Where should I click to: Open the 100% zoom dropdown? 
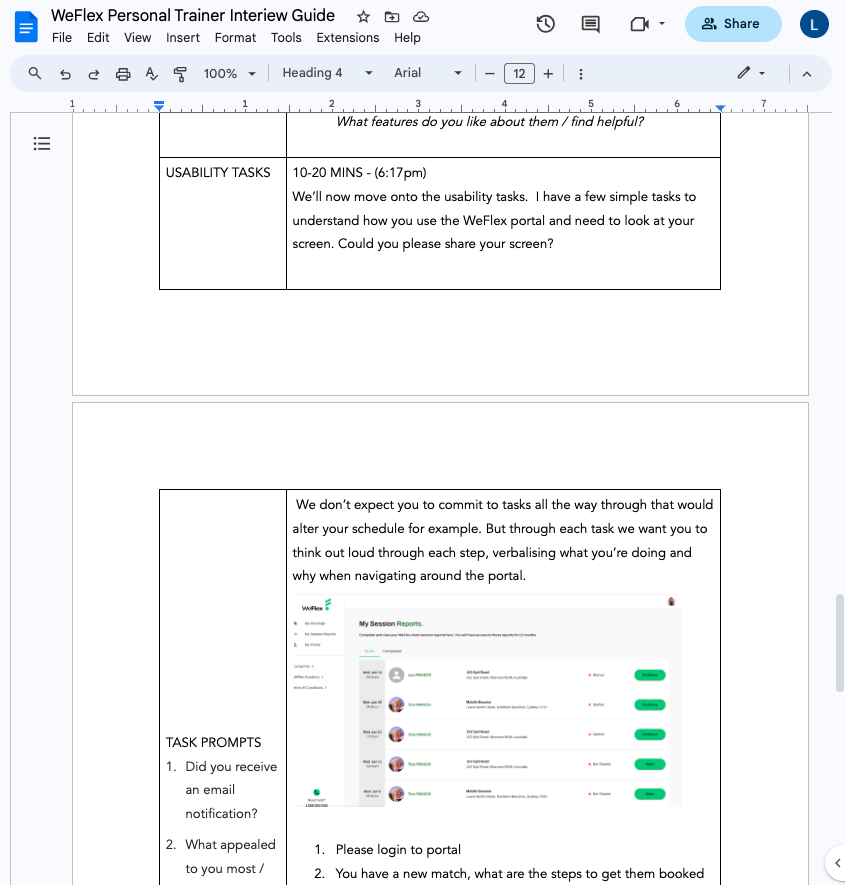pyautogui.click(x=230, y=74)
